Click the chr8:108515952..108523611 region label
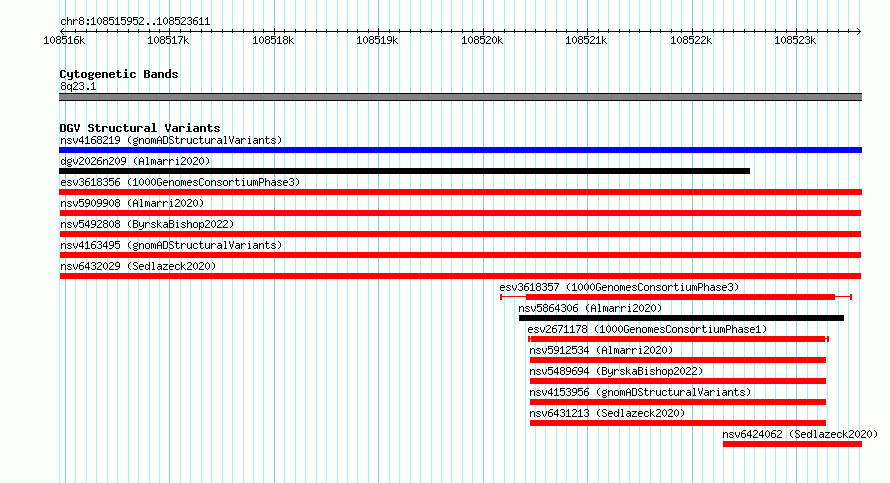The height and width of the screenshot is (483, 890). point(135,22)
